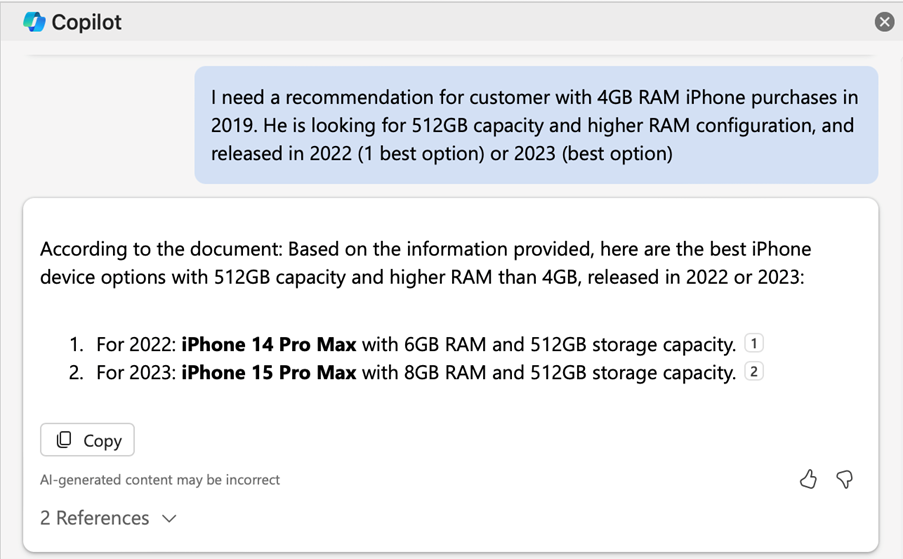Screen dimensions: 903x559
Task: Expand the references chevron arrow
Action: [169, 518]
